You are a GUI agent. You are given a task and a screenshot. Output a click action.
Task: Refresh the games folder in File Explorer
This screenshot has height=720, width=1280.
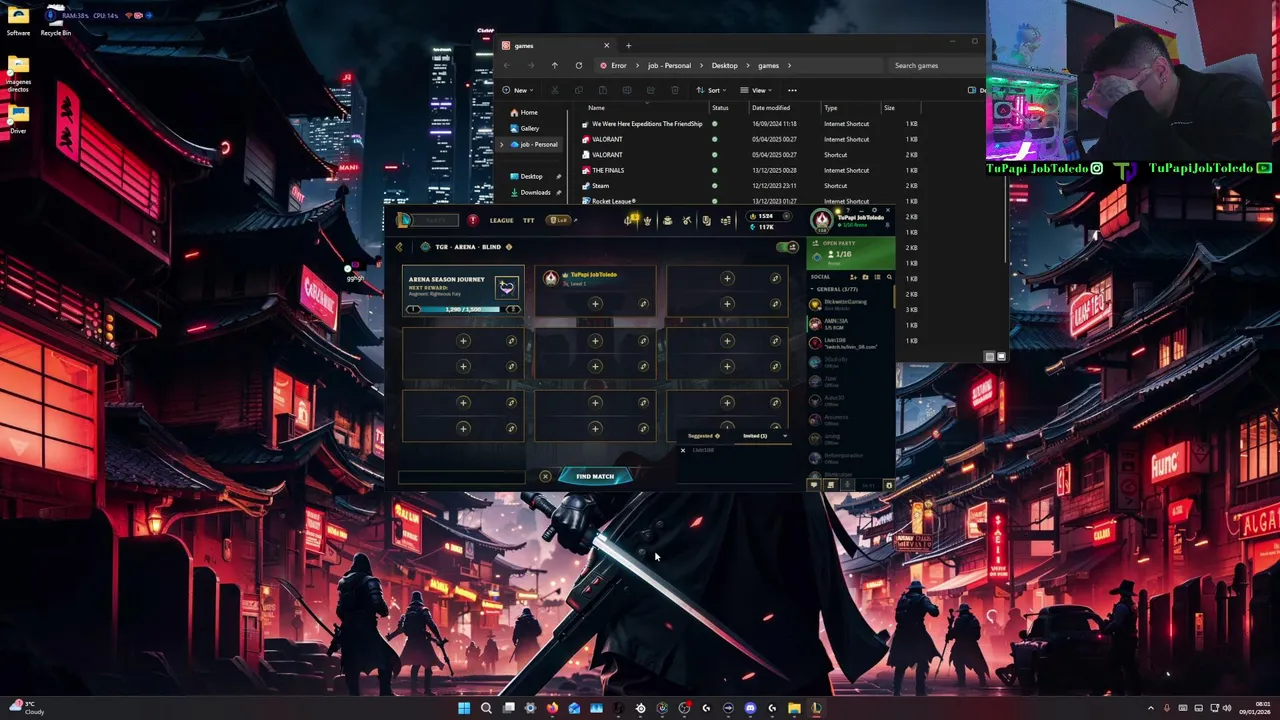pyautogui.click(x=578, y=65)
